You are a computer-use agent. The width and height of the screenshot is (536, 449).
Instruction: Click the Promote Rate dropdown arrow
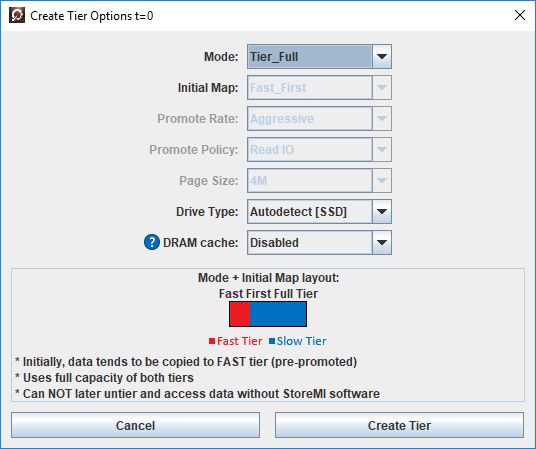tap(381, 119)
